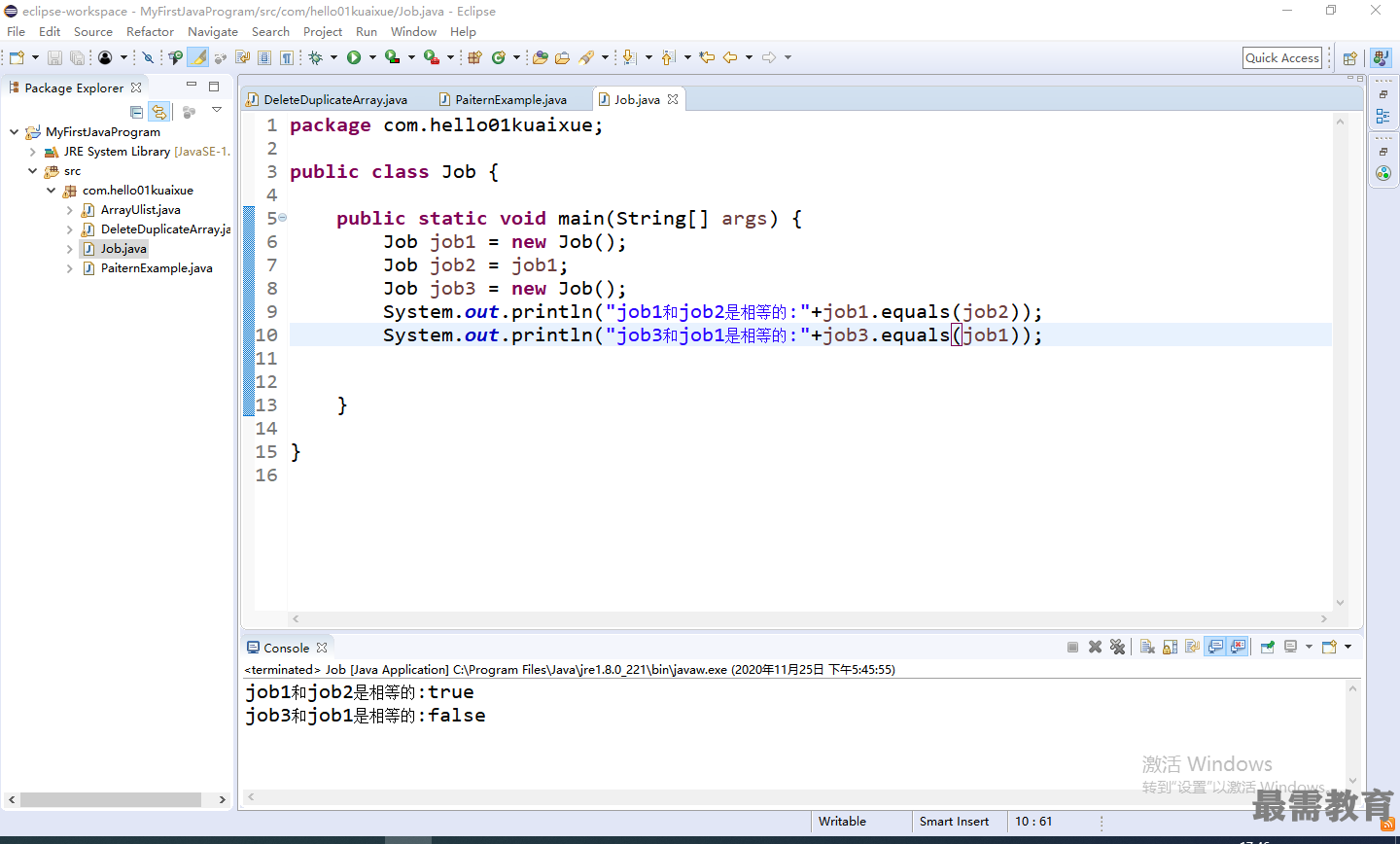Collapse the MyFirstJavaProgram project node

pos(14,131)
